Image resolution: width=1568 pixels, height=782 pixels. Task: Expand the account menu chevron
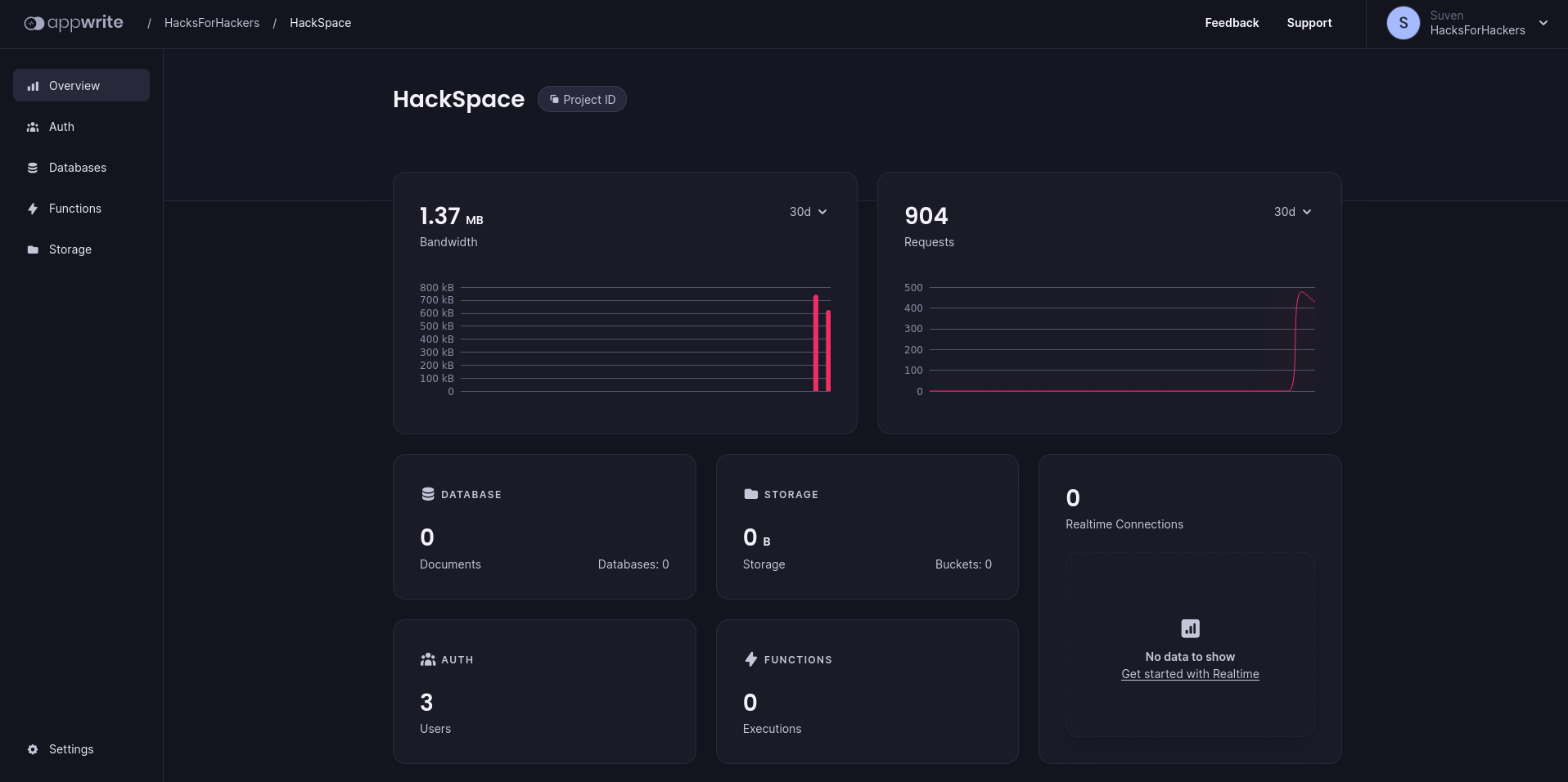pos(1543,23)
